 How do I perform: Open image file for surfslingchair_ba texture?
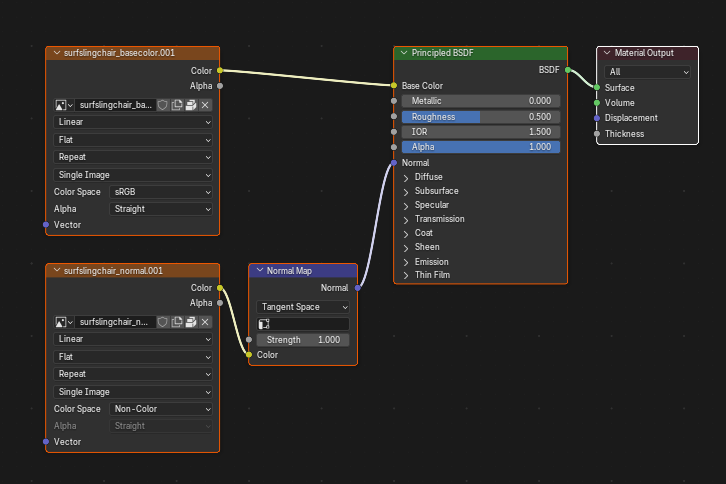tap(191, 105)
